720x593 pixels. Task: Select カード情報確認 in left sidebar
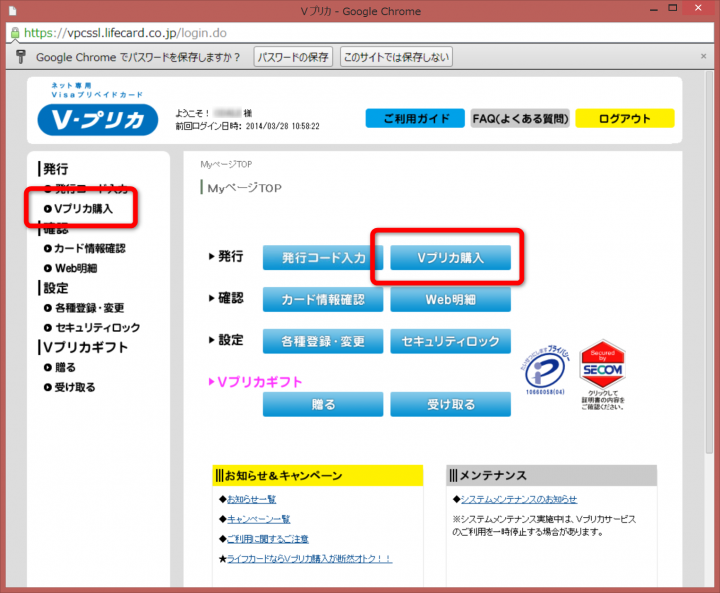(84, 248)
